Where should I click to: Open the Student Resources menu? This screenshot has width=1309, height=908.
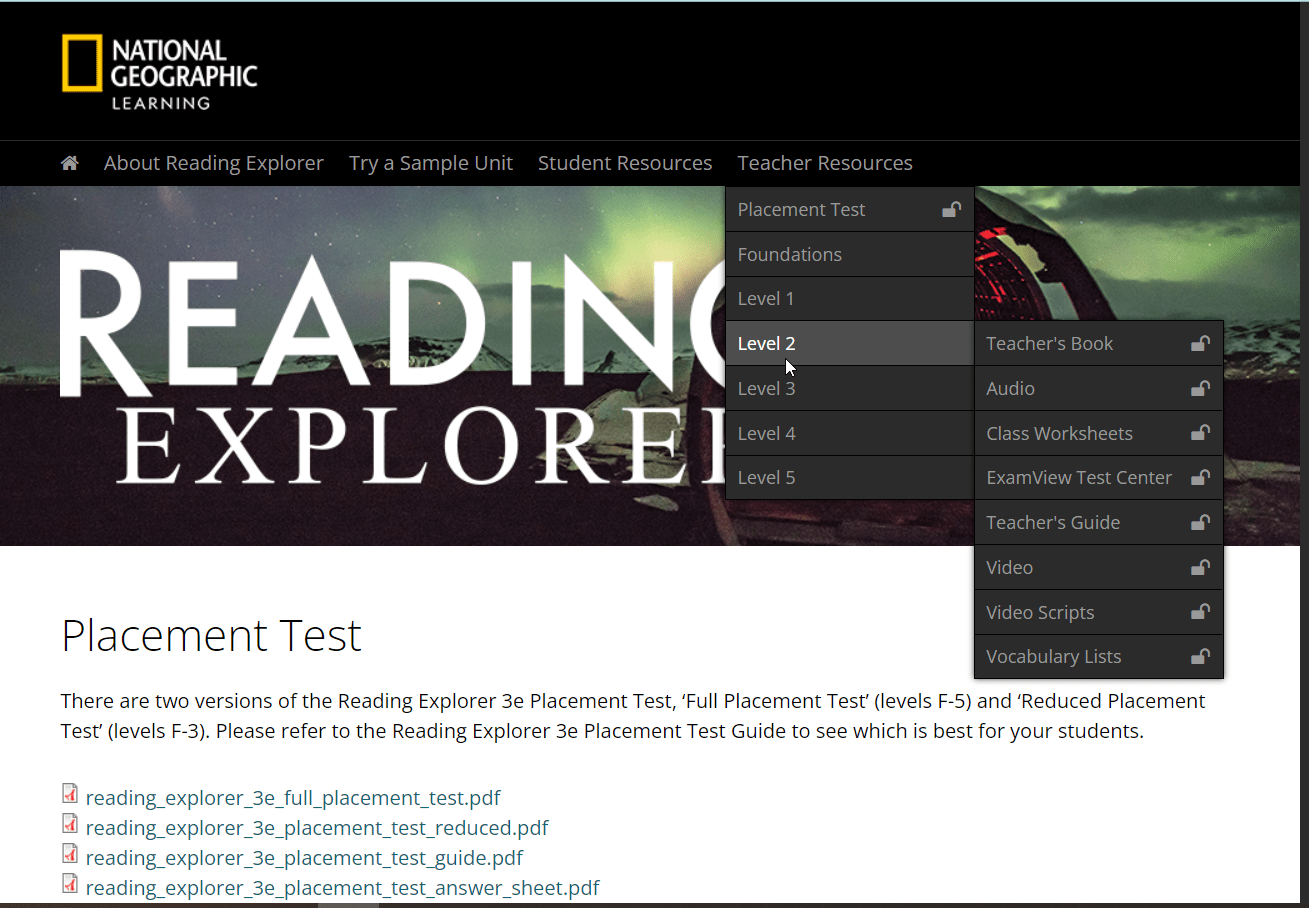625,162
